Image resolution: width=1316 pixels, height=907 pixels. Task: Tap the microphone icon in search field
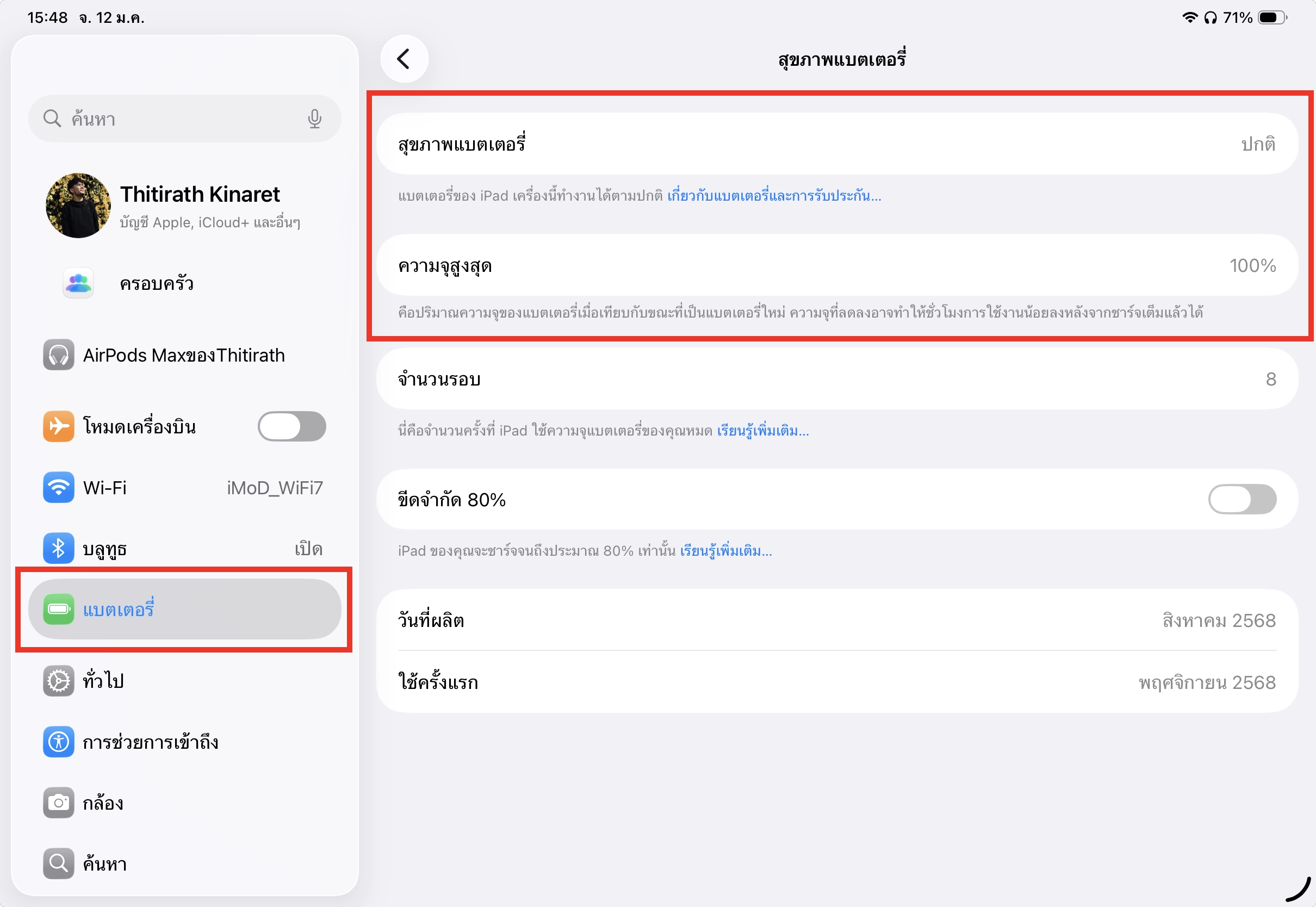coord(315,119)
